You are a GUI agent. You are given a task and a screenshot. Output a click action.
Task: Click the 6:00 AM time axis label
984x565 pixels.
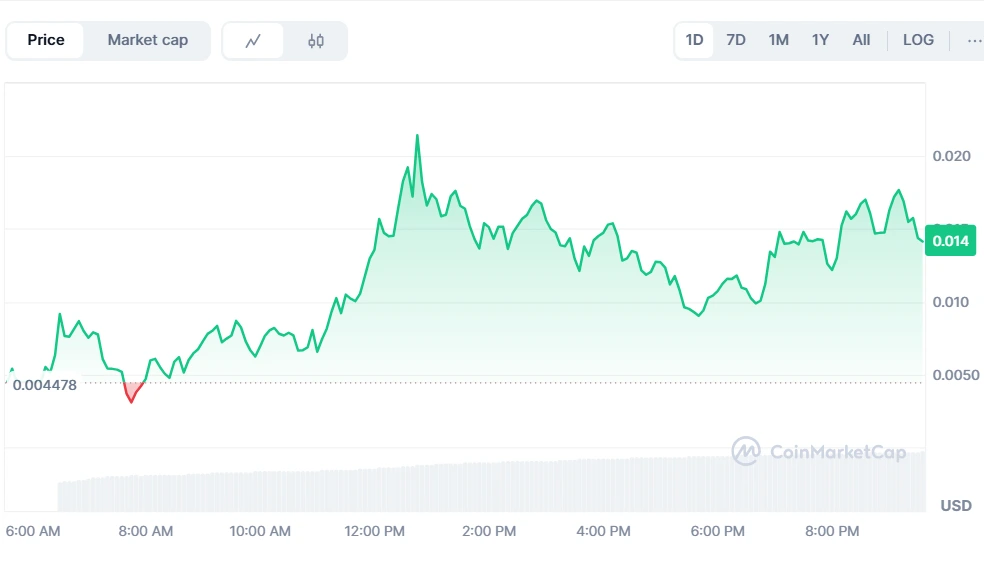pos(33,531)
